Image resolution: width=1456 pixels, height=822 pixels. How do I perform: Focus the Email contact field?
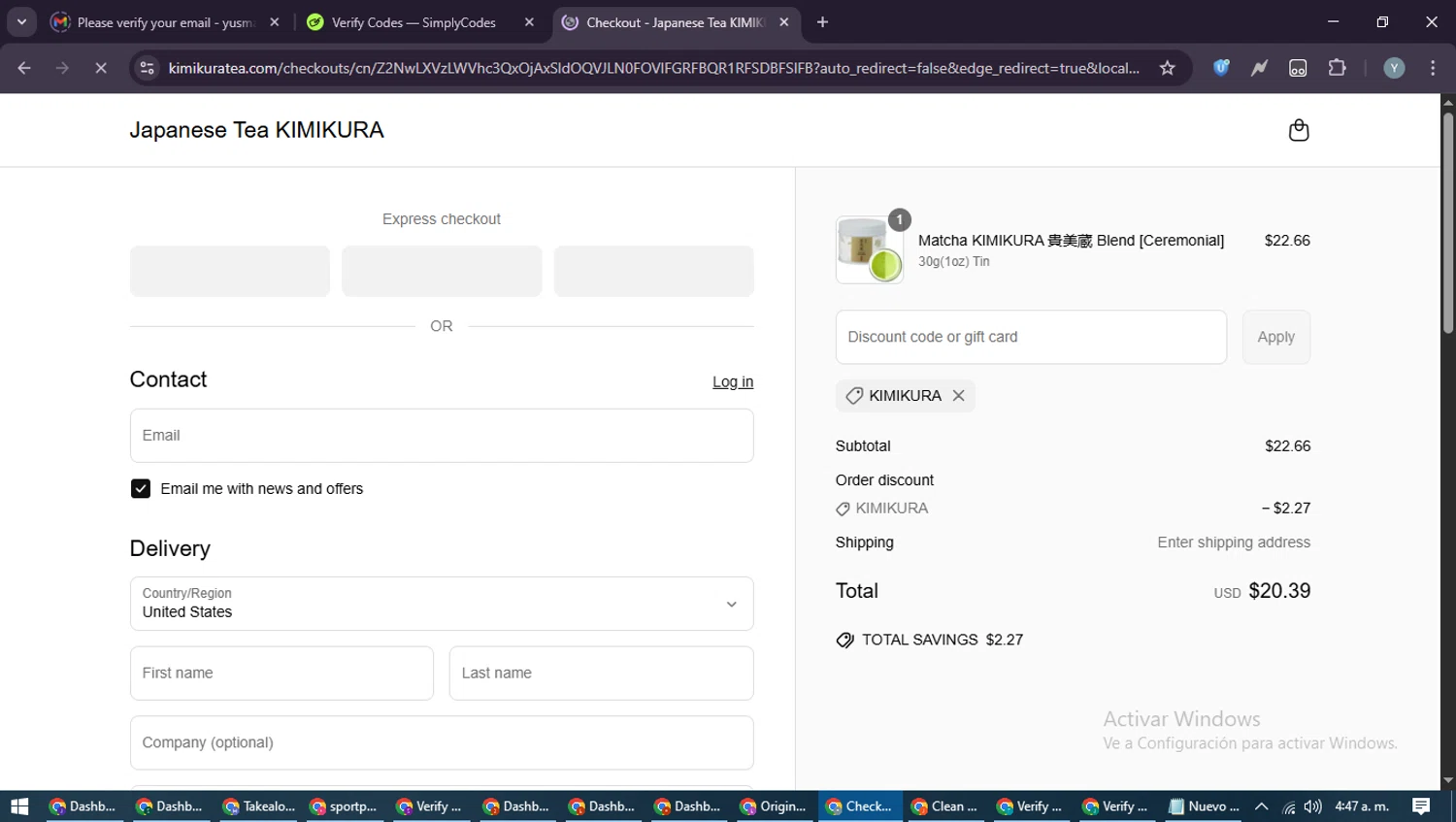(442, 435)
